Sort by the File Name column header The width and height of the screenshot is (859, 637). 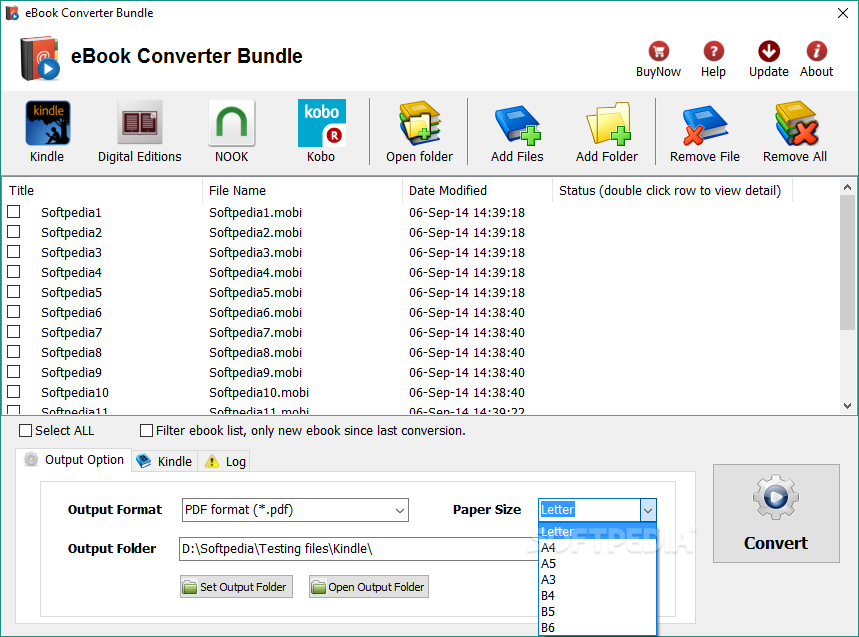[302, 190]
